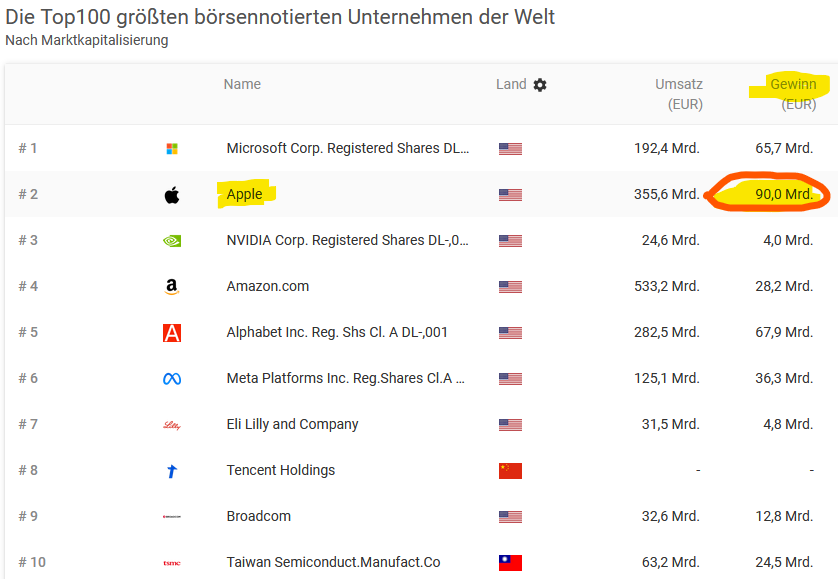Screen dimensions: 838x579
Task: Click the Broadcom logo icon
Action: (x=172, y=516)
